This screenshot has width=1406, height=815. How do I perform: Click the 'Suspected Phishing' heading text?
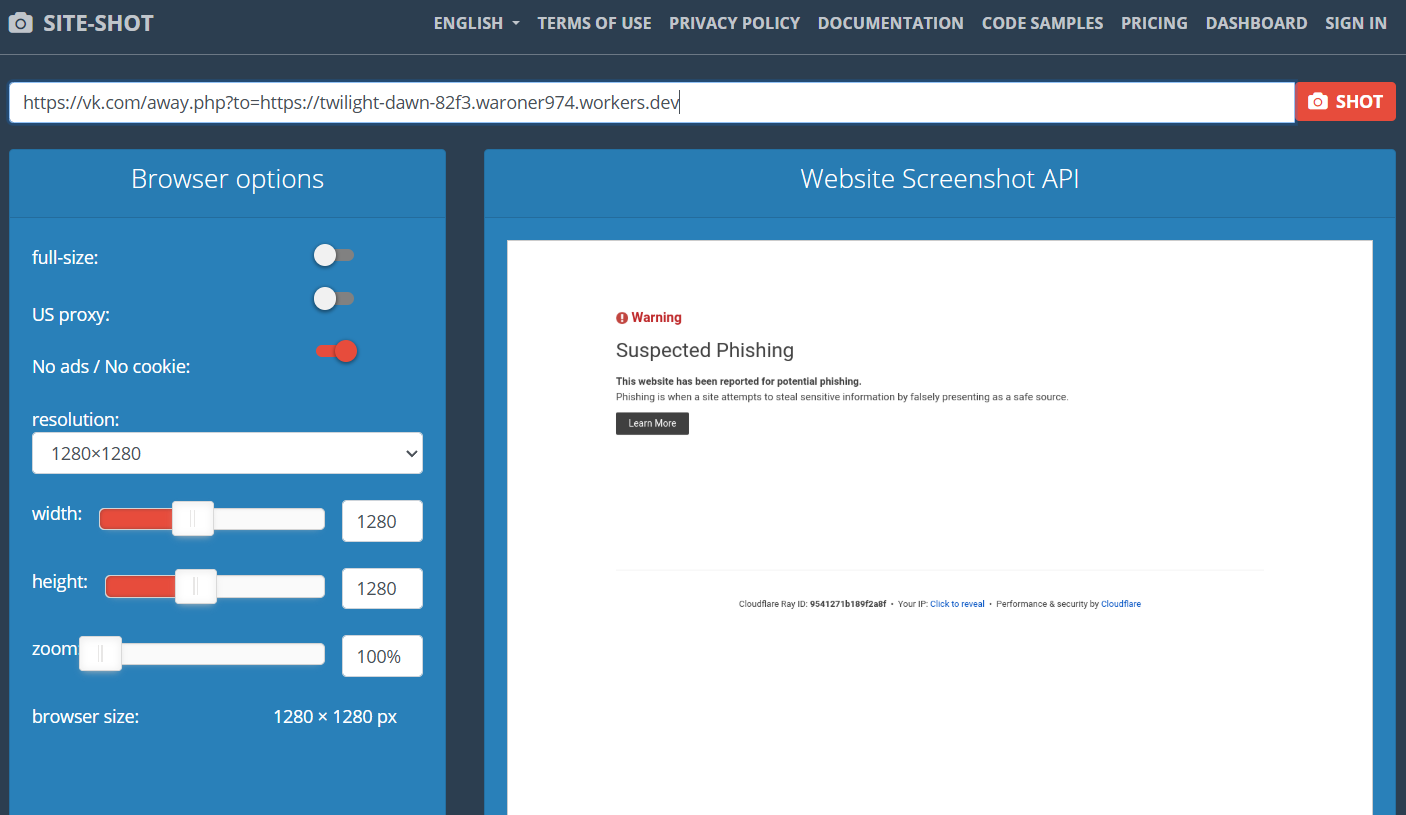tap(705, 350)
